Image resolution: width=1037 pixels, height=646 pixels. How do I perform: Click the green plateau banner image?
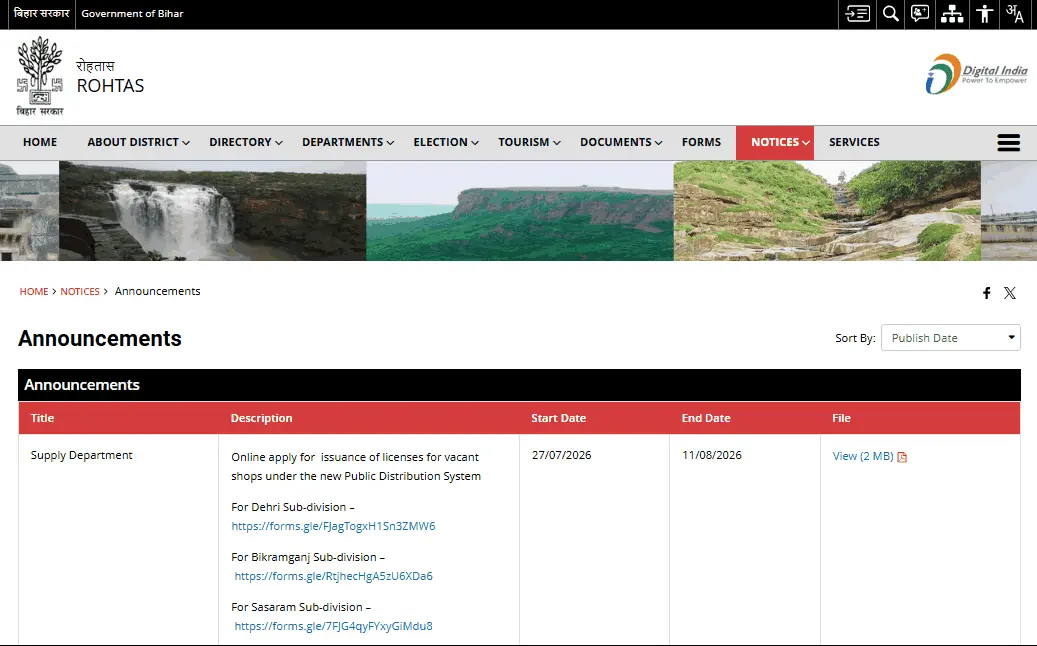tap(520, 211)
